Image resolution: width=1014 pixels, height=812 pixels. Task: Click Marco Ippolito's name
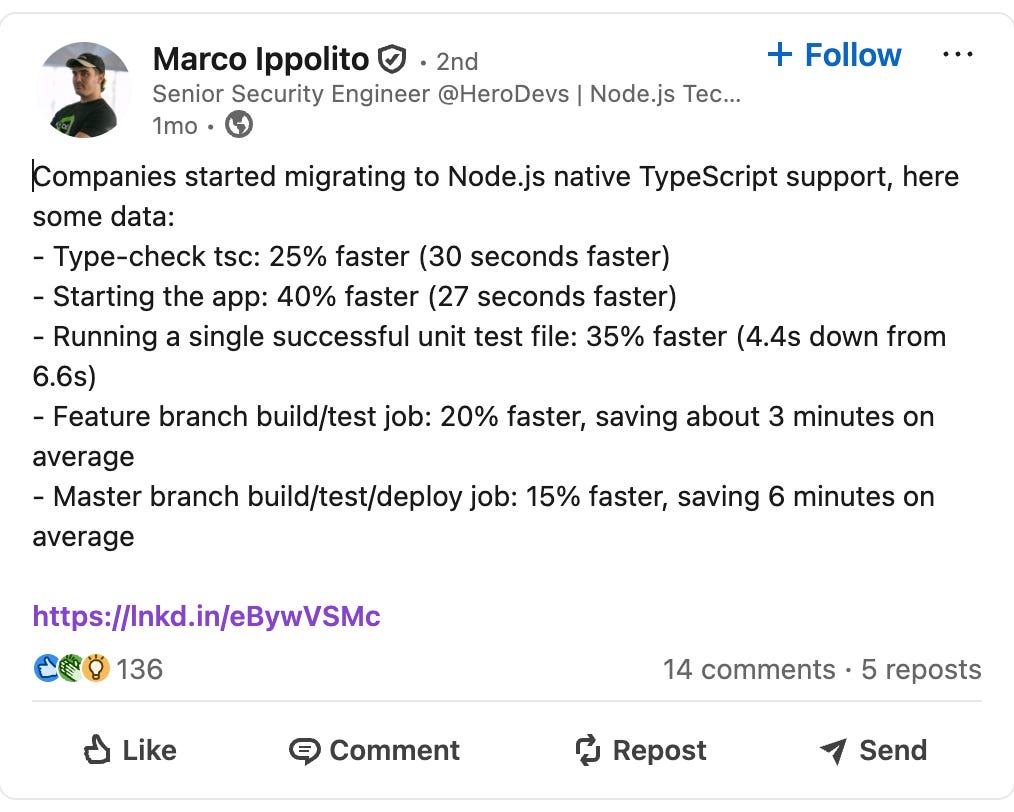coord(260,58)
